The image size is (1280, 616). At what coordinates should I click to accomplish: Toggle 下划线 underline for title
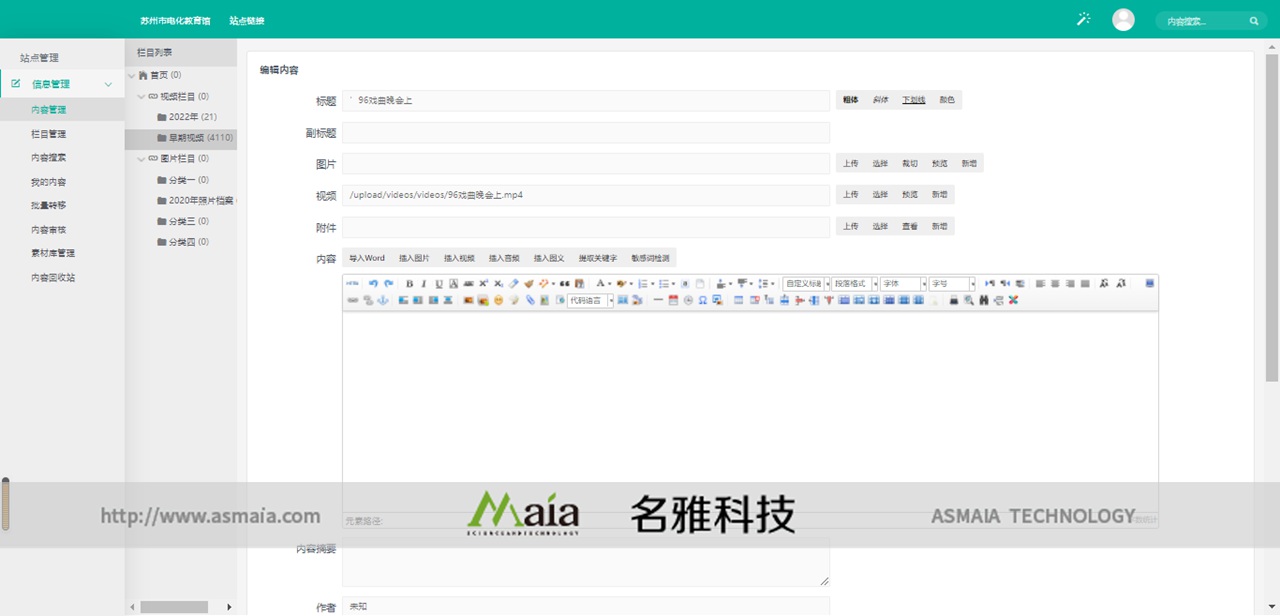tap(914, 100)
